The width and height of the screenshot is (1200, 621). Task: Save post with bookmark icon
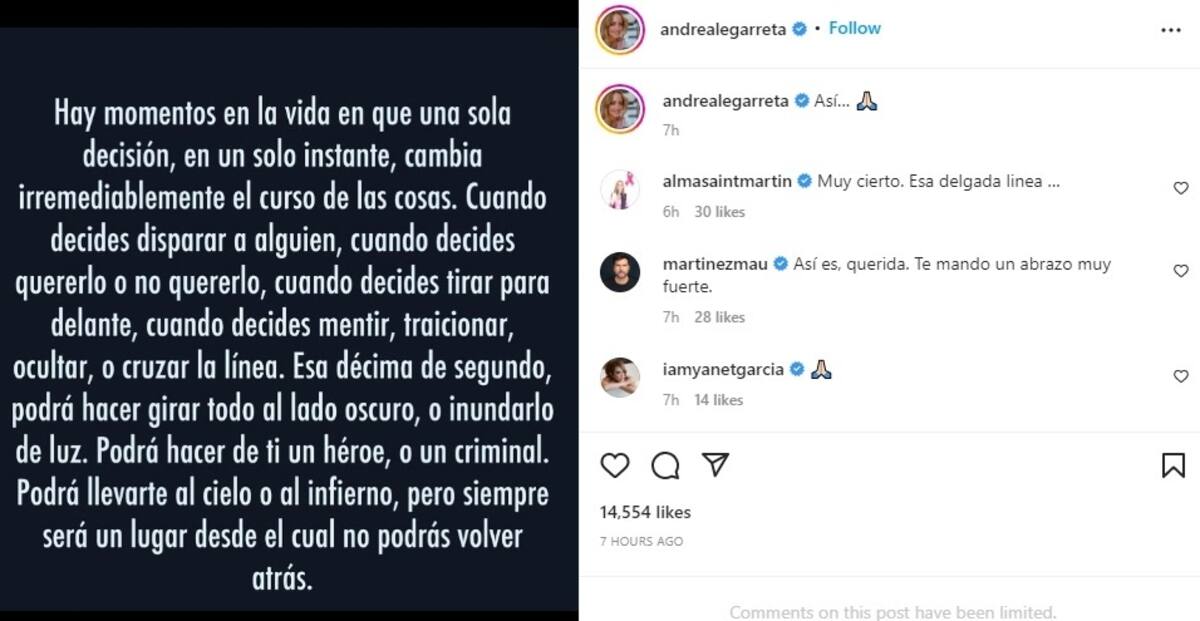[1173, 465]
